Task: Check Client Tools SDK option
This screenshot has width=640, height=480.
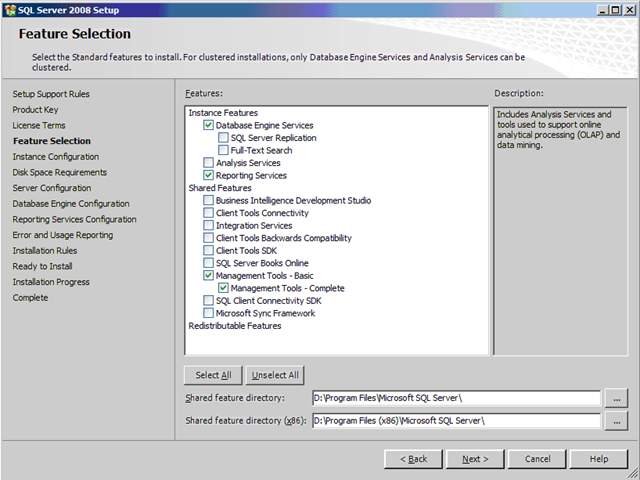Action: [208, 250]
